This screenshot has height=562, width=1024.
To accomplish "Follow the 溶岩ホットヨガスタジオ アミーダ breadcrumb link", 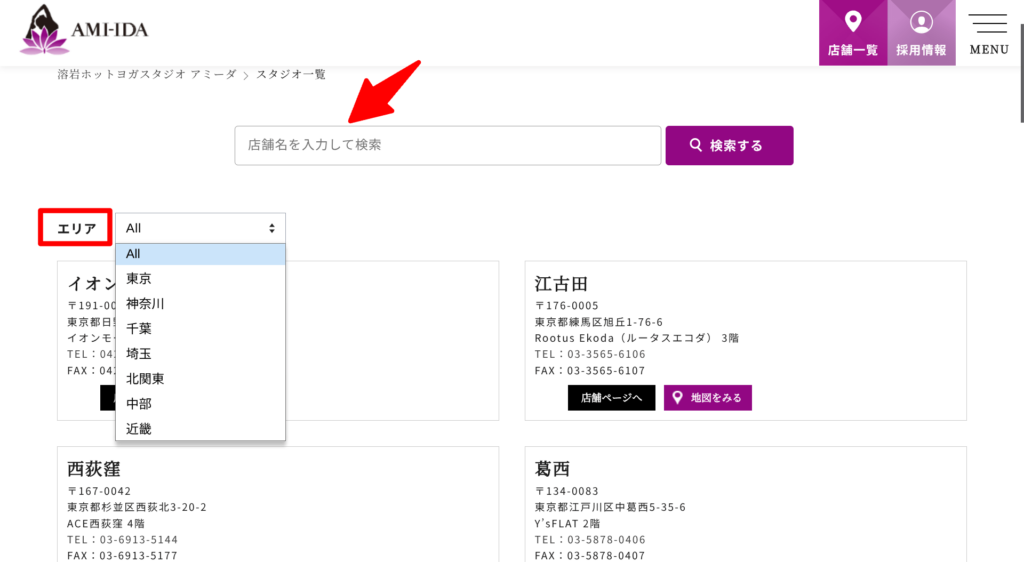I will tap(147, 75).
